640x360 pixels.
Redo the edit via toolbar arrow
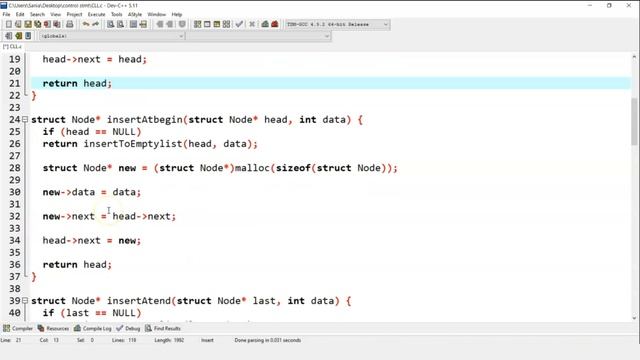pyautogui.click(x=96, y=24)
